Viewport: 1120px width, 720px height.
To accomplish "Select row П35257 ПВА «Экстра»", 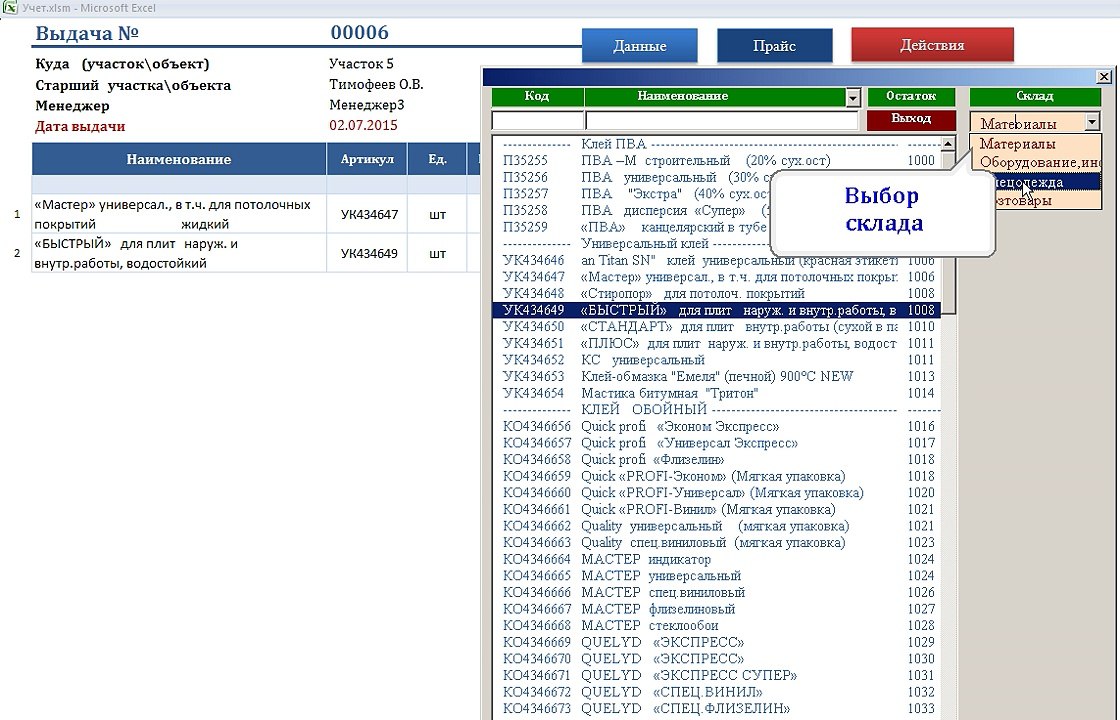I will pos(717,194).
